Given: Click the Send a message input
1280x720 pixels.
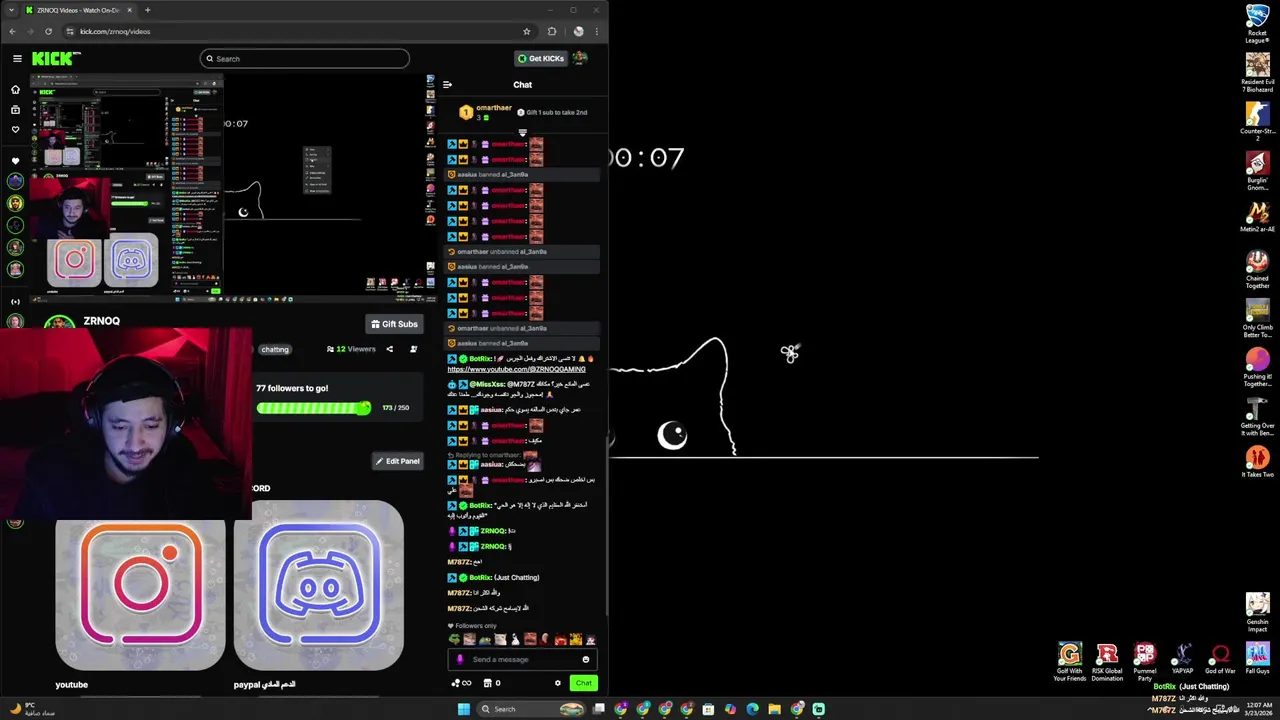Looking at the screenshot, I should (520, 659).
